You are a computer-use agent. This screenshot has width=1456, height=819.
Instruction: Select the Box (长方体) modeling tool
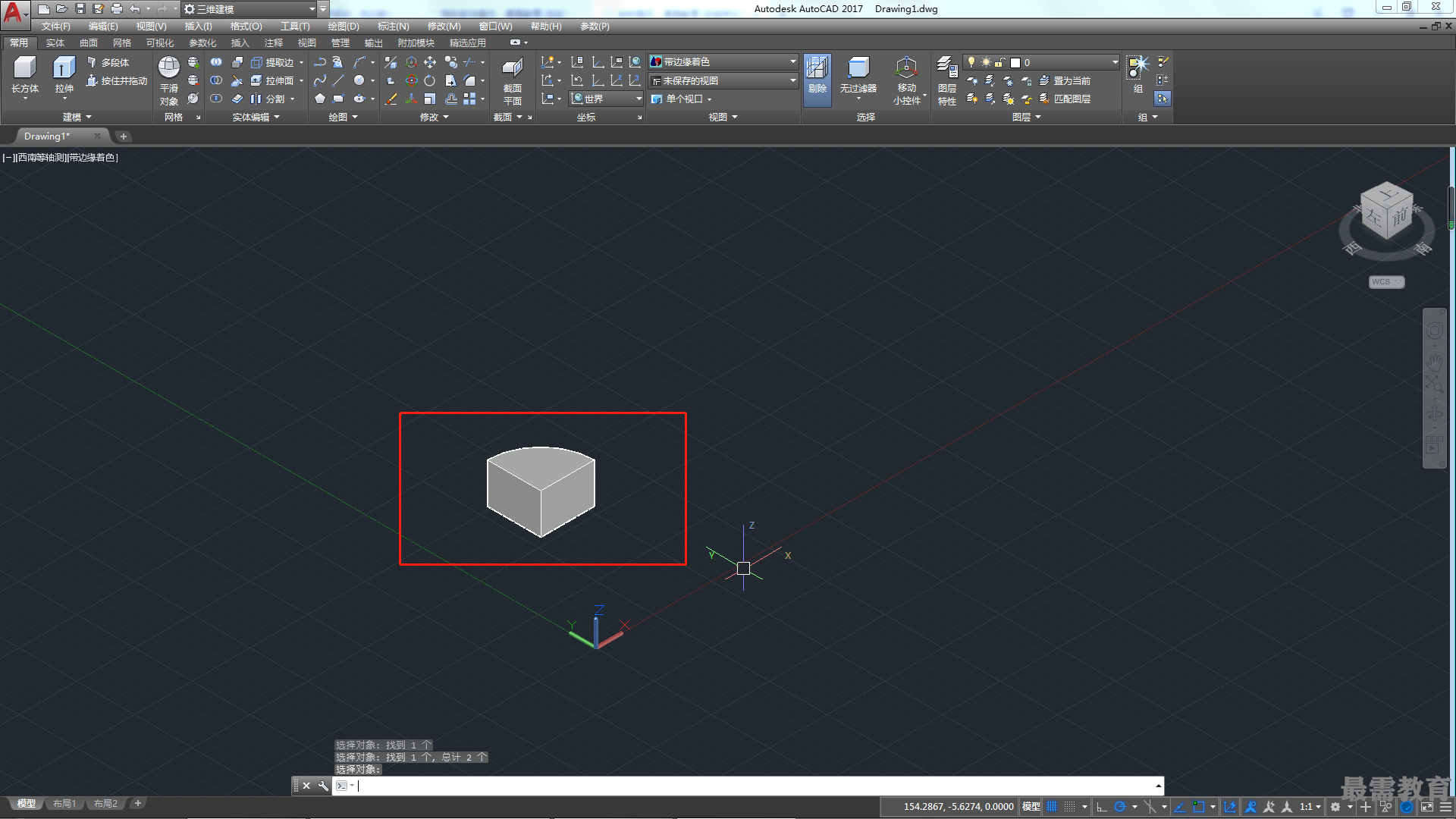click(x=25, y=76)
